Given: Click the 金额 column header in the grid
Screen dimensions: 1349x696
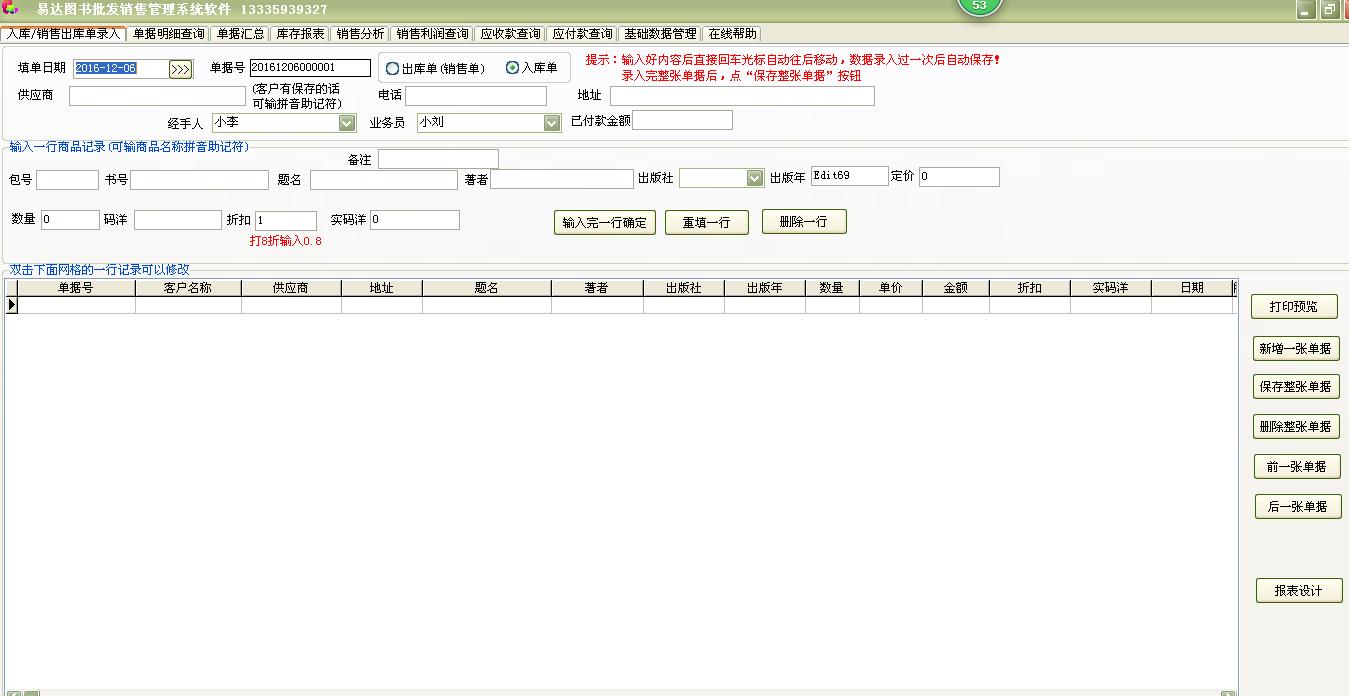Looking at the screenshot, I should (x=956, y=288).
